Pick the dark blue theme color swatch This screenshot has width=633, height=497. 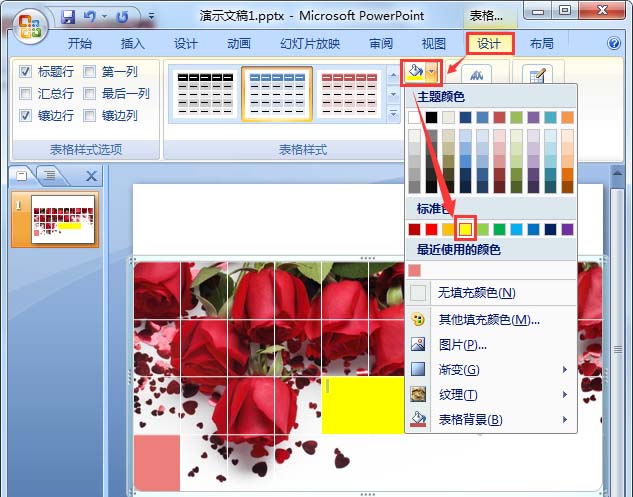(465, 117)
